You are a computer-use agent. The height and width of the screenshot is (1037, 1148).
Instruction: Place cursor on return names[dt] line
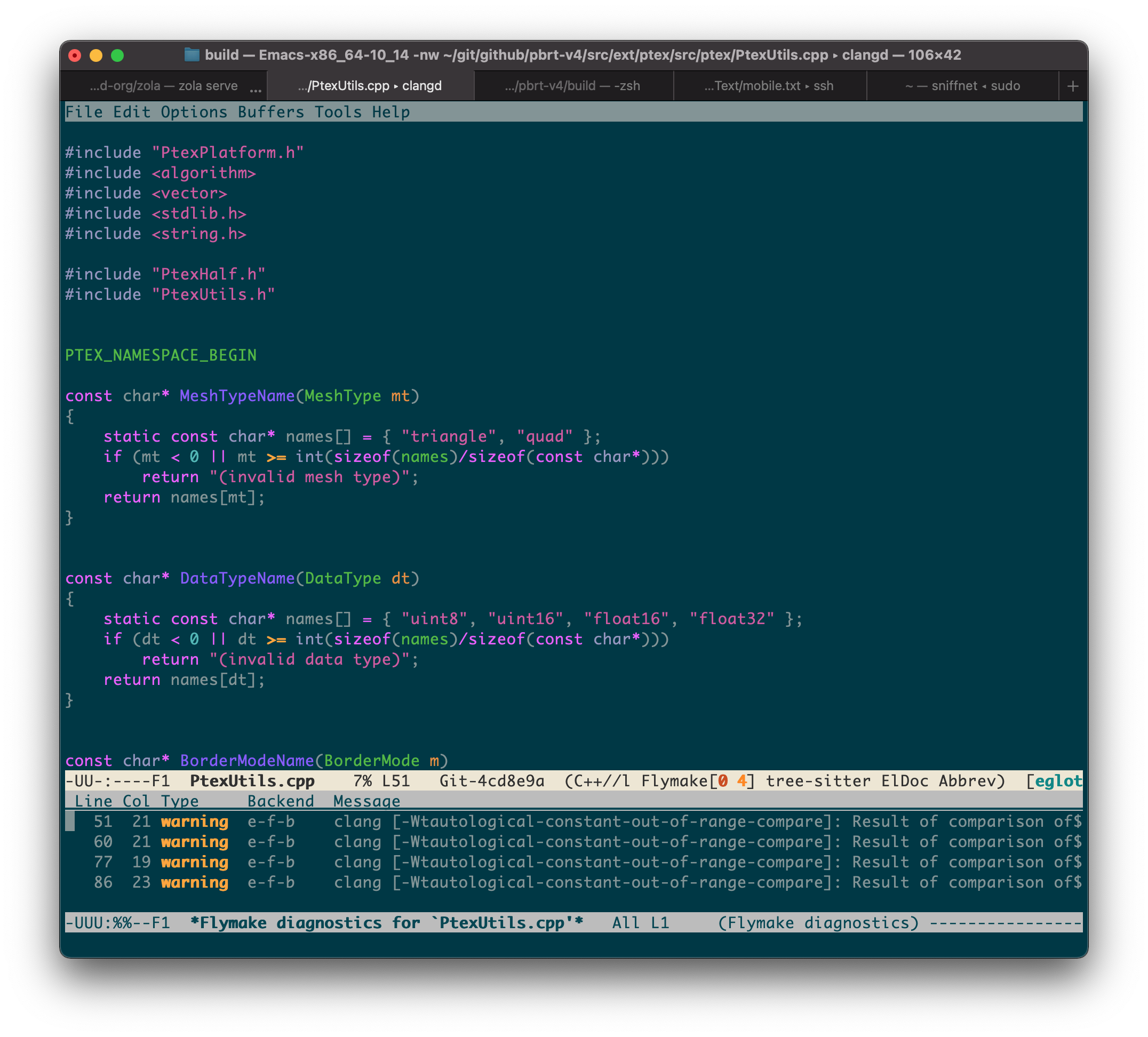coord(185,680)
